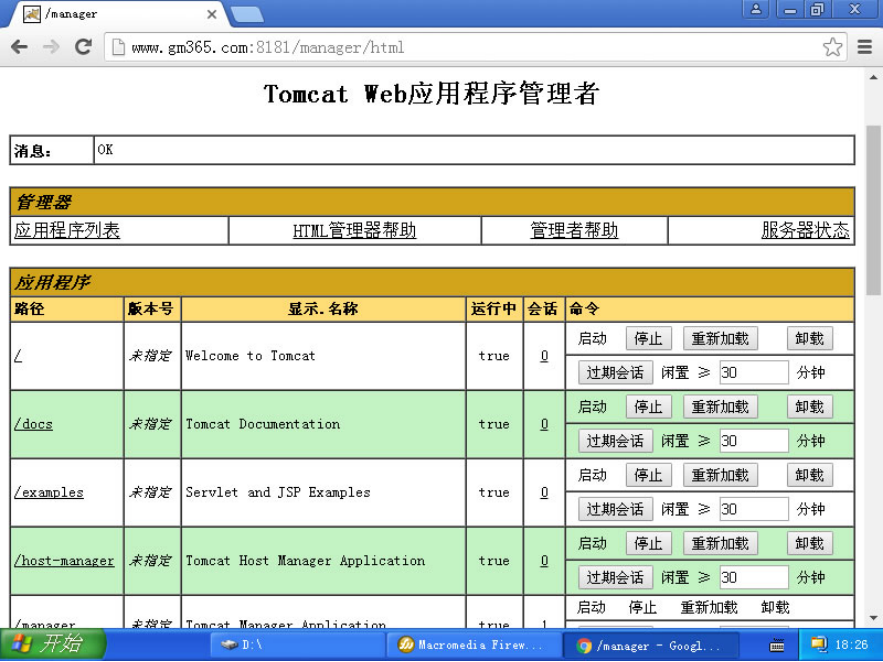This screenshot has width=883, height=662.
Task: Focus idle minutes field for /docs
Action: 753,441
